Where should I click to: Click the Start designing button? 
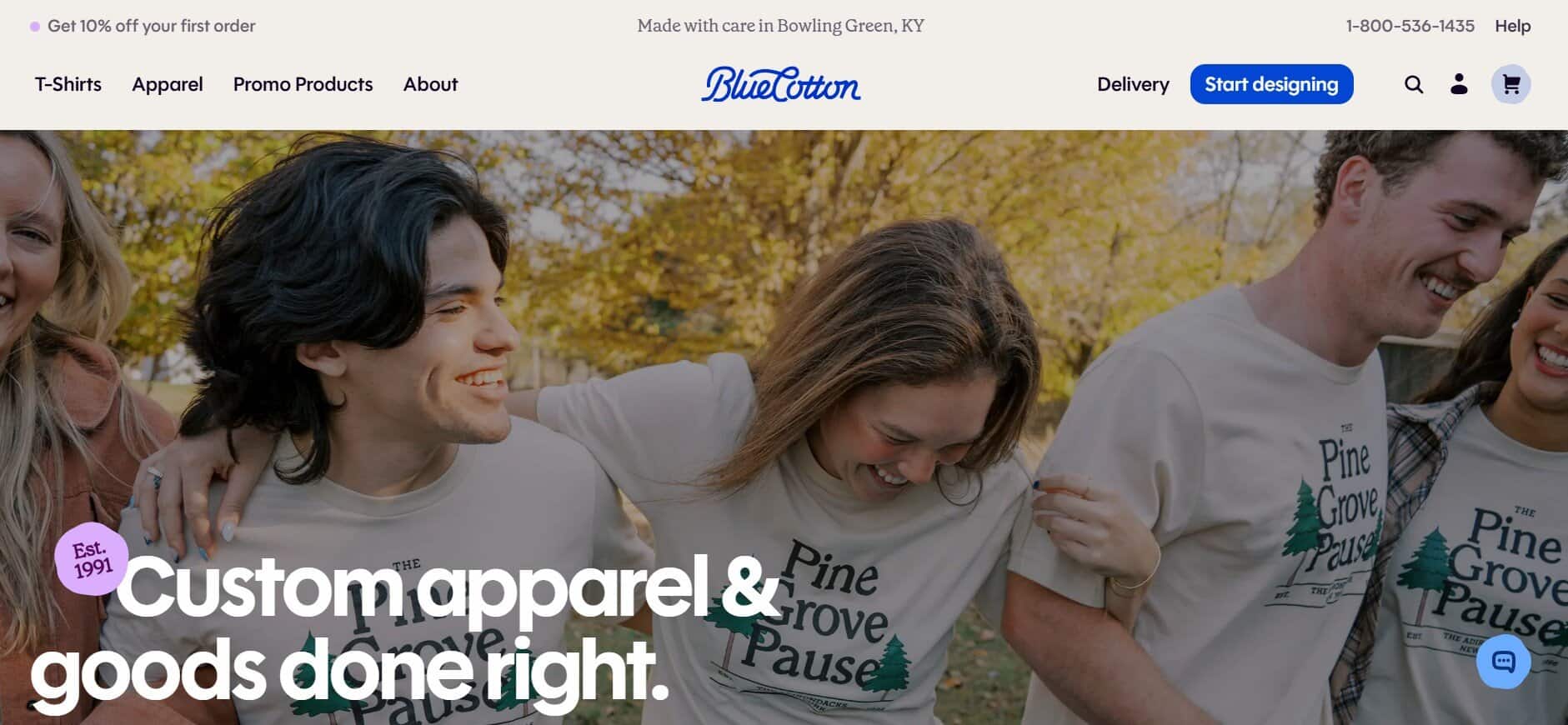pos(1271,84)
